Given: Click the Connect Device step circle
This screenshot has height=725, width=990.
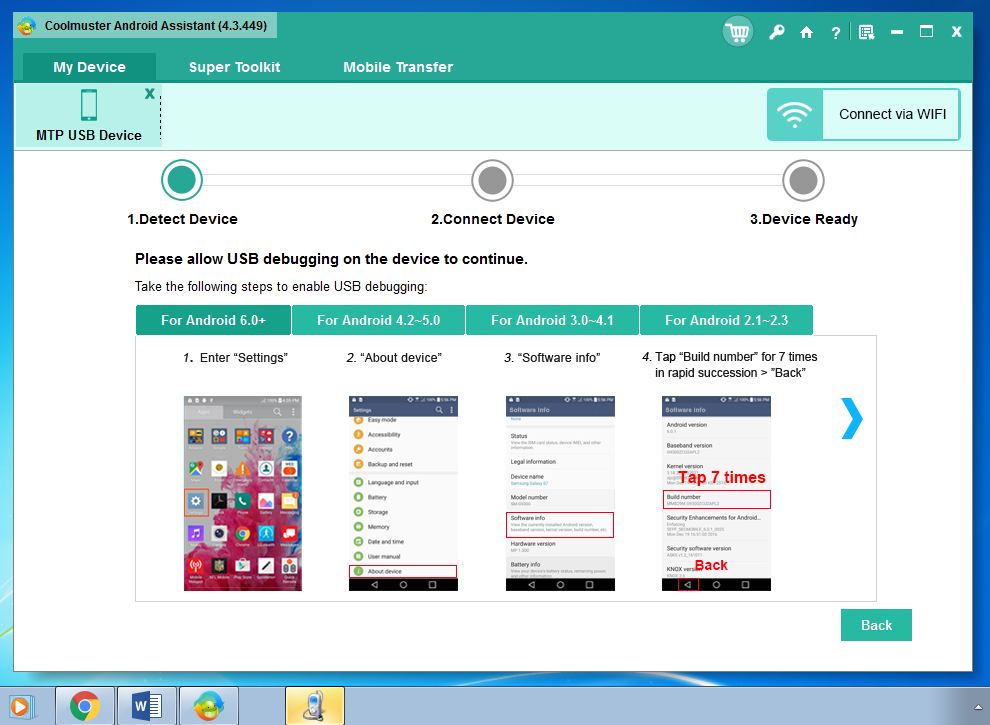Looking at the screenshot, I should 492,180.
